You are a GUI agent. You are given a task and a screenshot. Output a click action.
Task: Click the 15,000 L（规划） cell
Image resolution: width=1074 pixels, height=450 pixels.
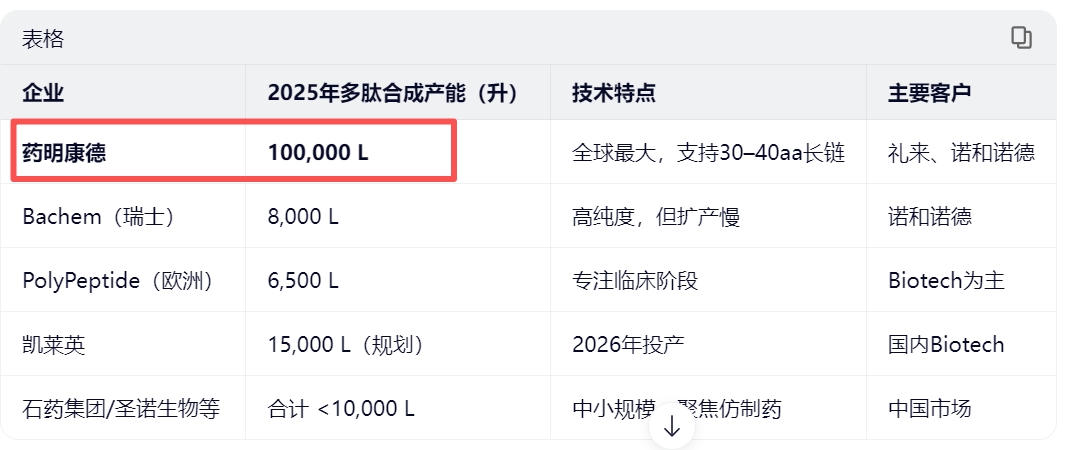[x=347, y=345]
